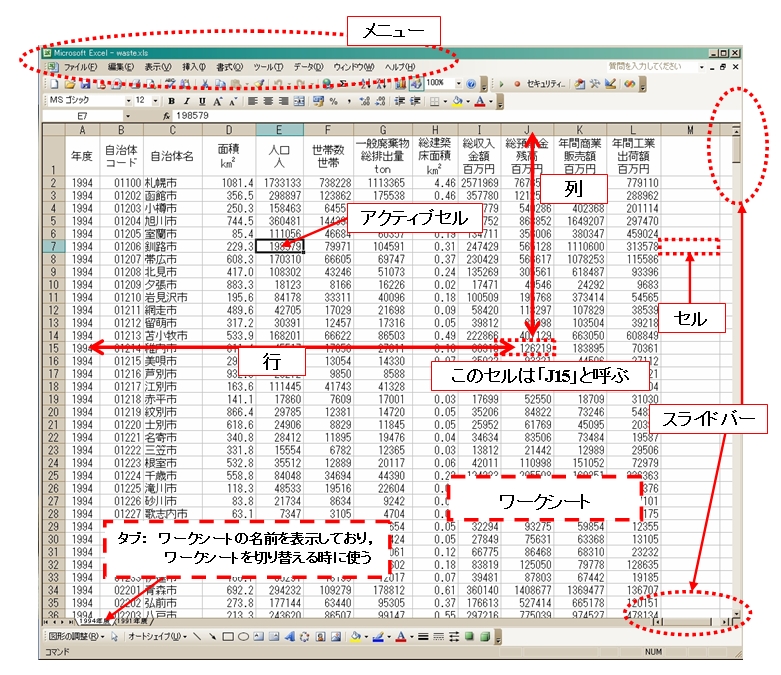This screenshot has width=781, height=675.
Task: Expand the Borders dropdown arrow
Action: pos(445,101)
